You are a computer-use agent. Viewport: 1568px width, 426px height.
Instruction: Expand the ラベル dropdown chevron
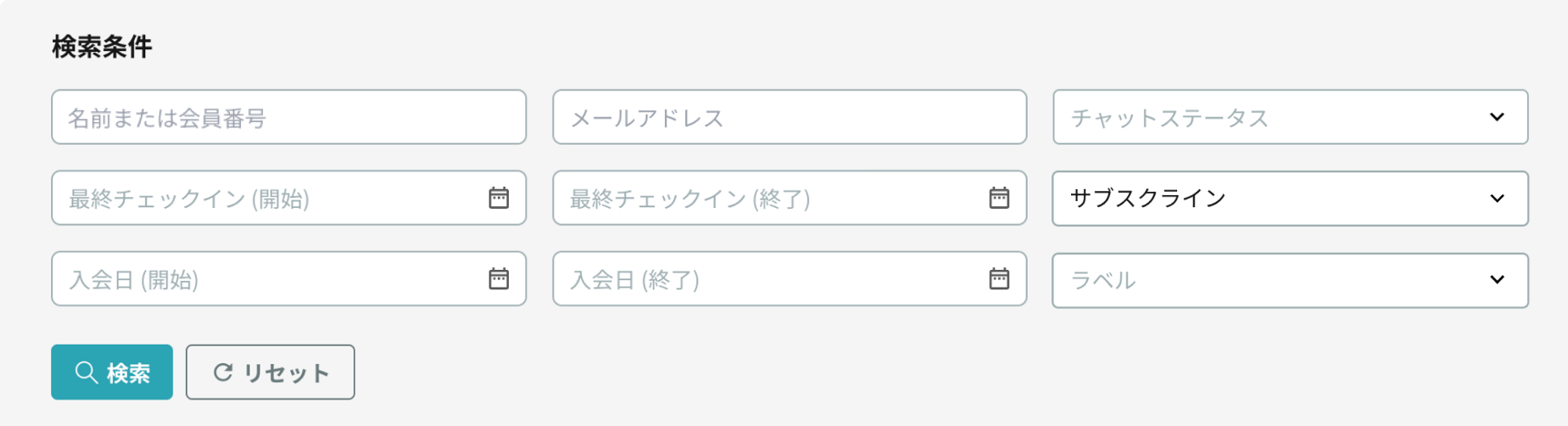pyautogui.click(x=1497, y=279)
